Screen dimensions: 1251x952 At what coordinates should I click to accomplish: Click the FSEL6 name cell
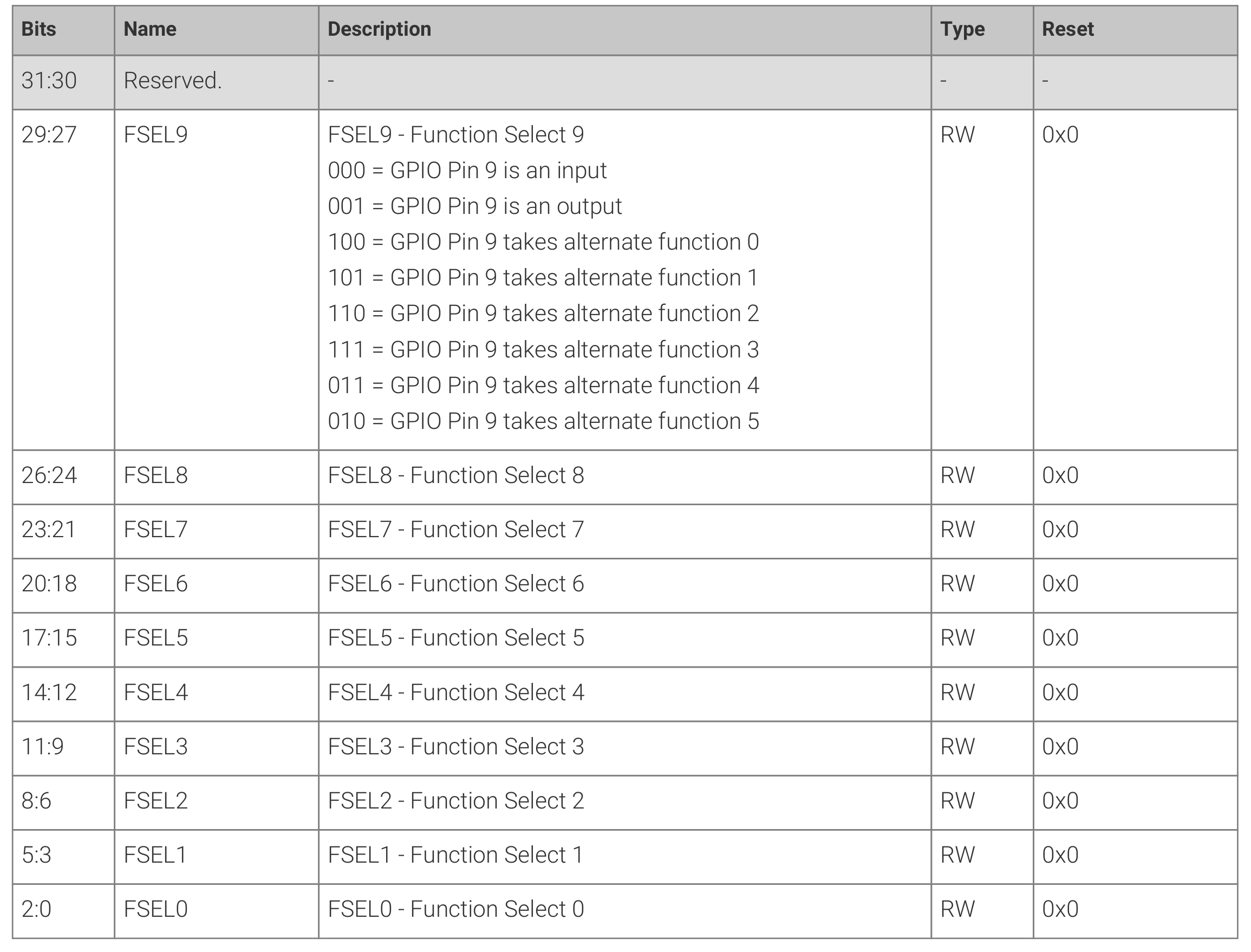coord(155,584)
